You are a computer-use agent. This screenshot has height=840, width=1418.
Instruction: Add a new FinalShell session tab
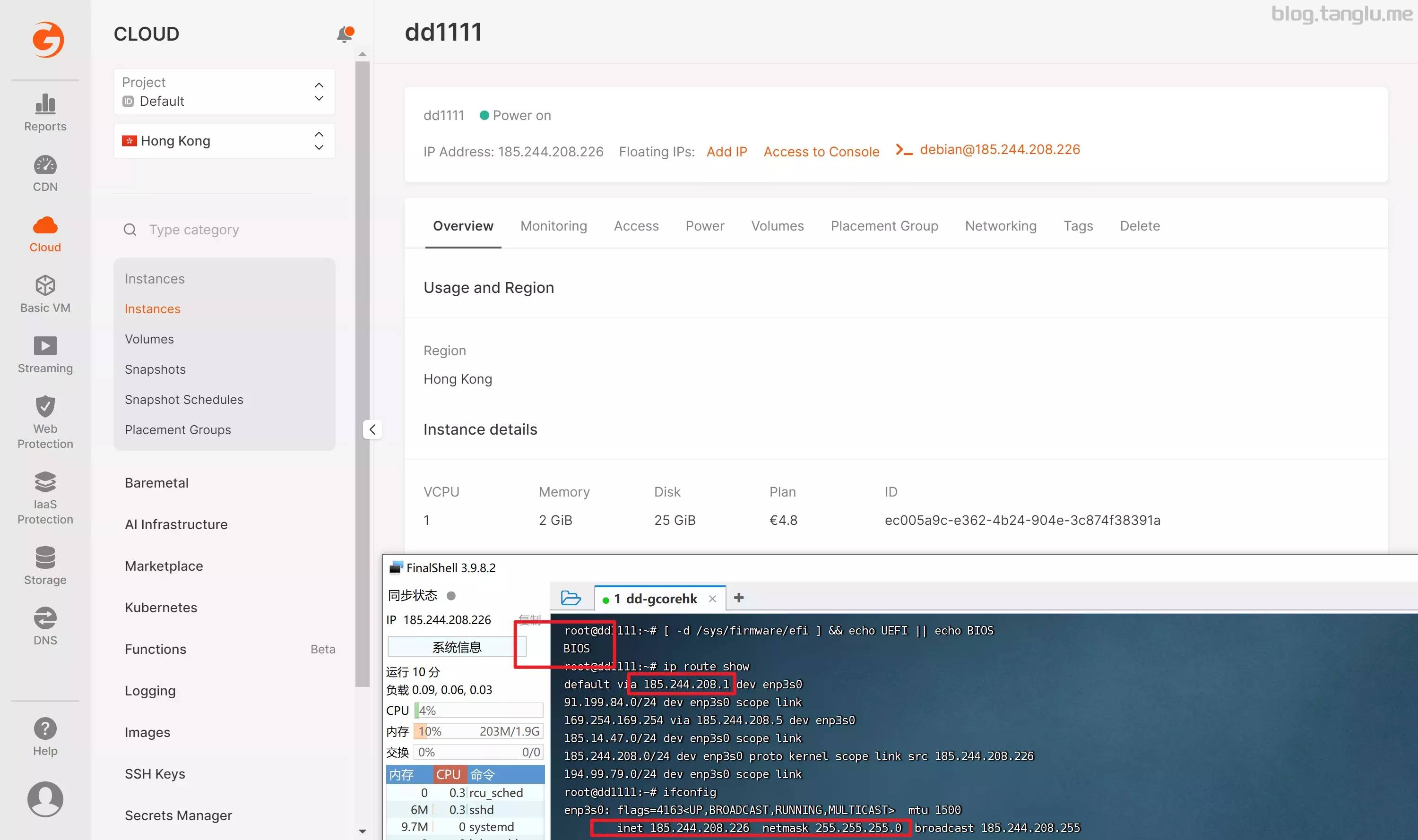click(x=738, y=598)
